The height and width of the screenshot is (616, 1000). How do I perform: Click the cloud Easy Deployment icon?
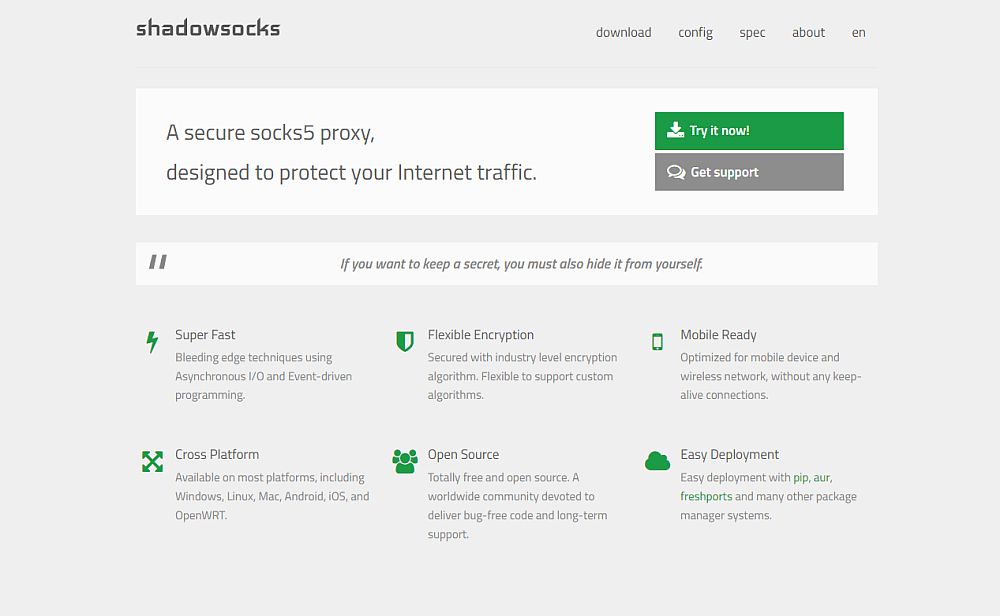pyautogui.click(x=657, y=461)
